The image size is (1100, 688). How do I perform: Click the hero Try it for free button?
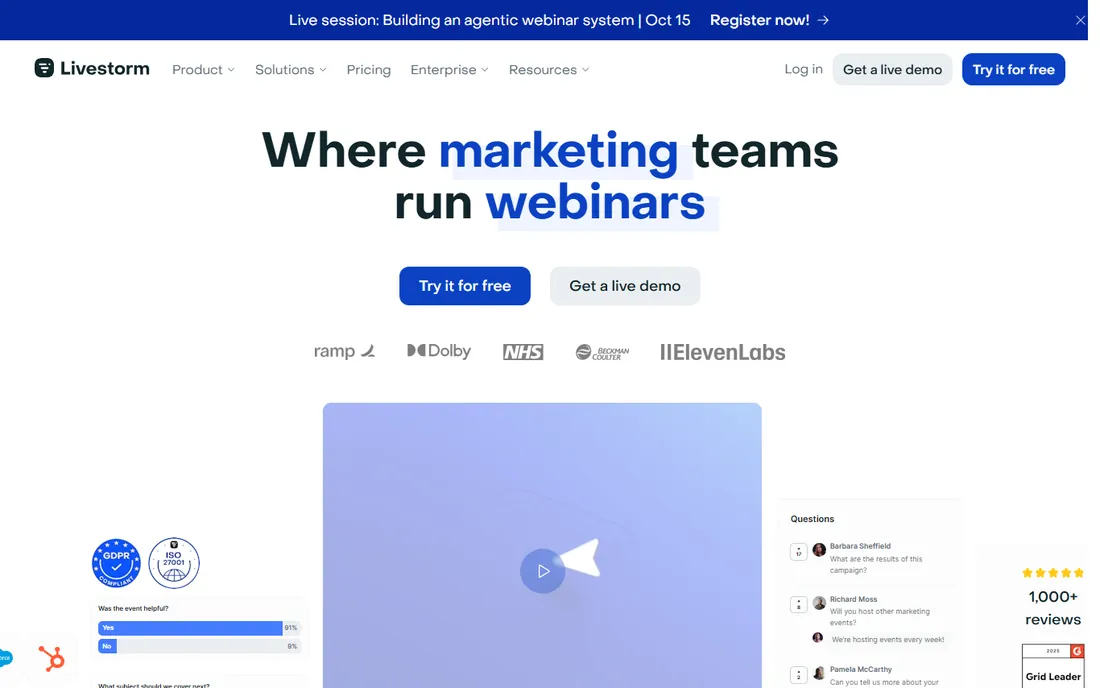(x=464, y=285)
